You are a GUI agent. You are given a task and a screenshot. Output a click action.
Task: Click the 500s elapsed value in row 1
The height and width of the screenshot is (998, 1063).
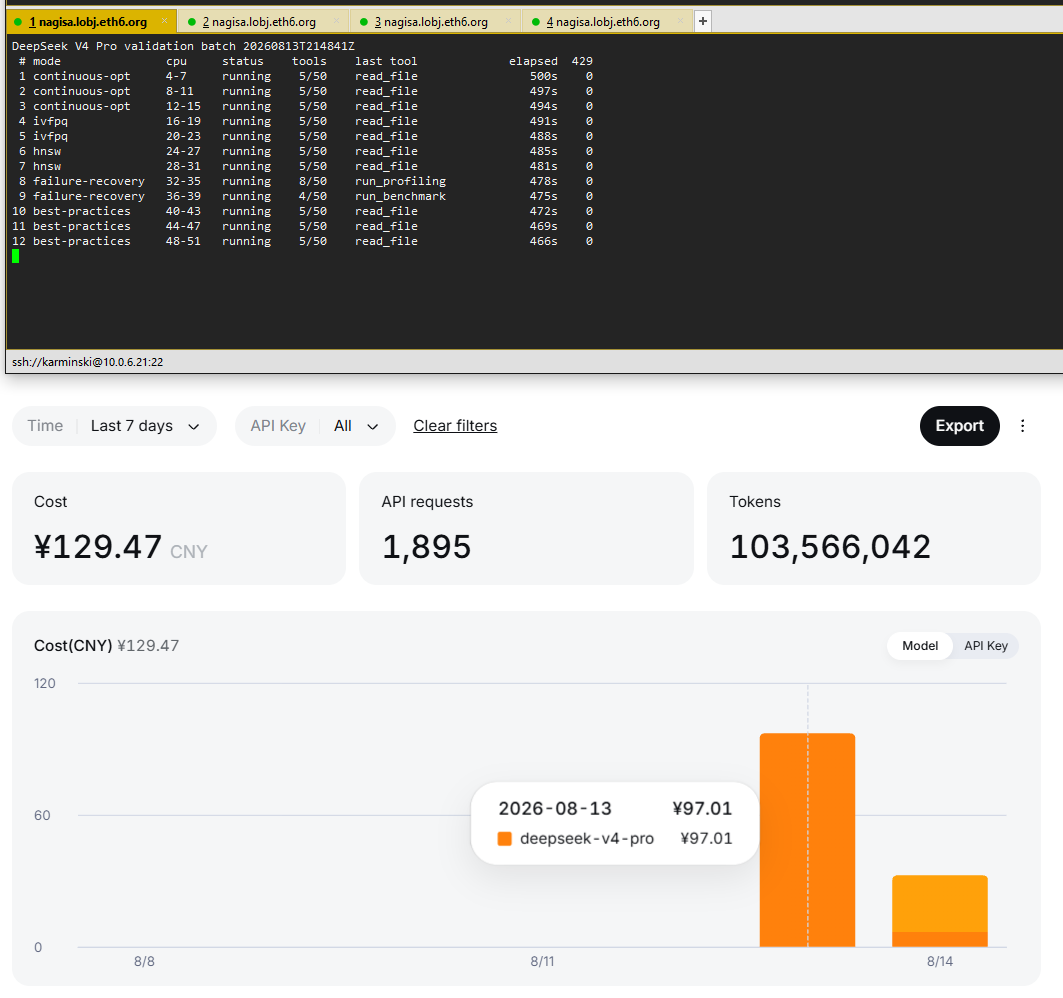tap(544, 76)
